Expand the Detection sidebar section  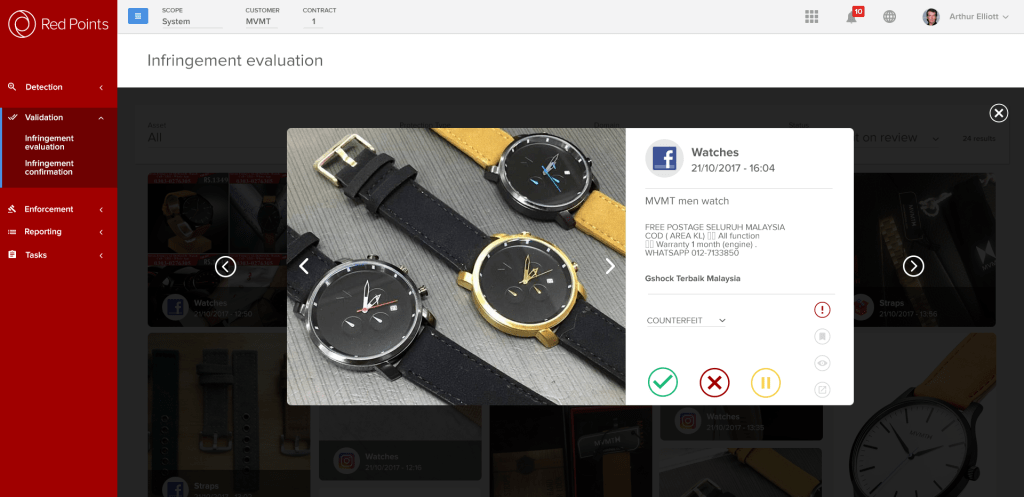pos(59,87)
